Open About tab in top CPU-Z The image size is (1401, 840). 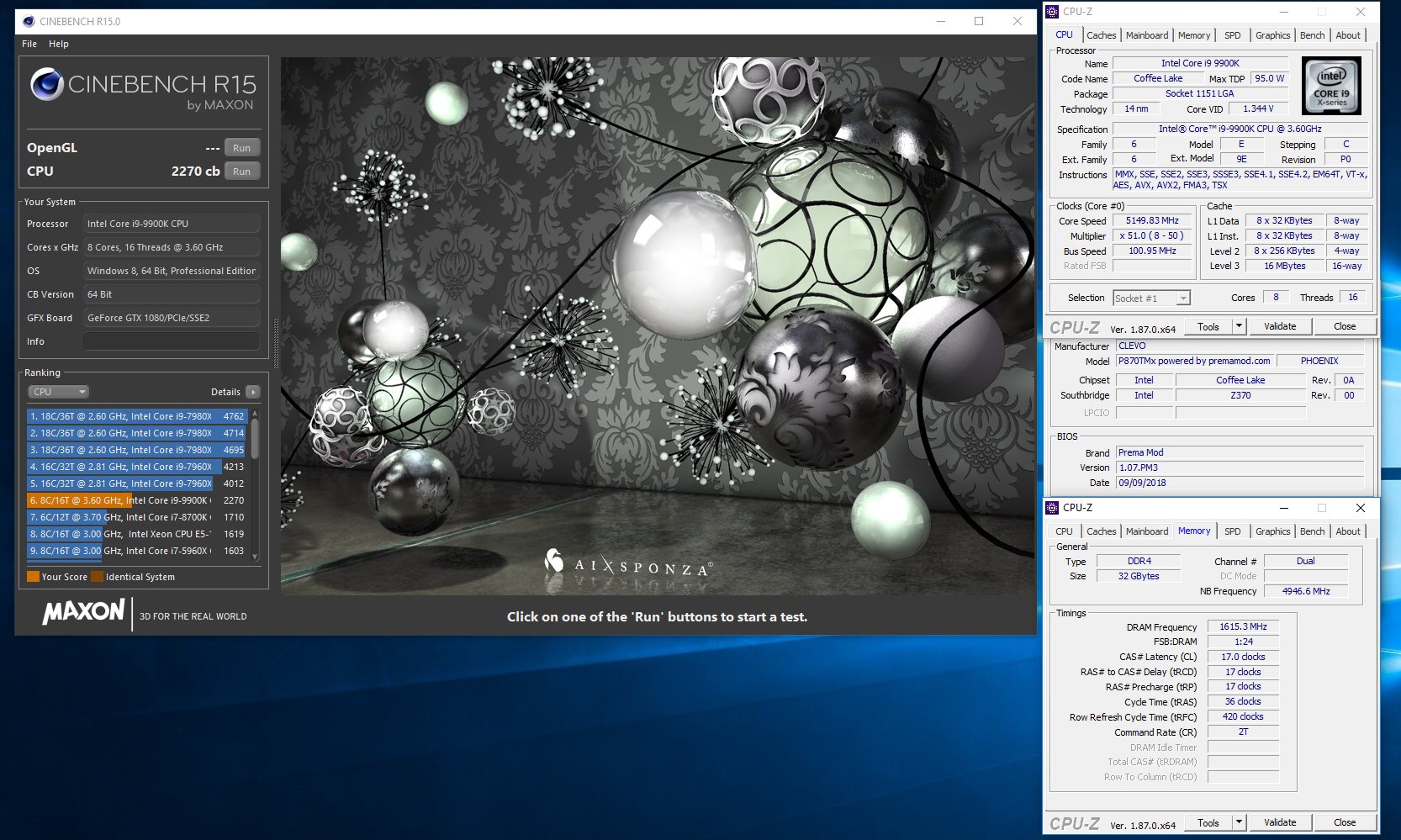point(1348,35)
